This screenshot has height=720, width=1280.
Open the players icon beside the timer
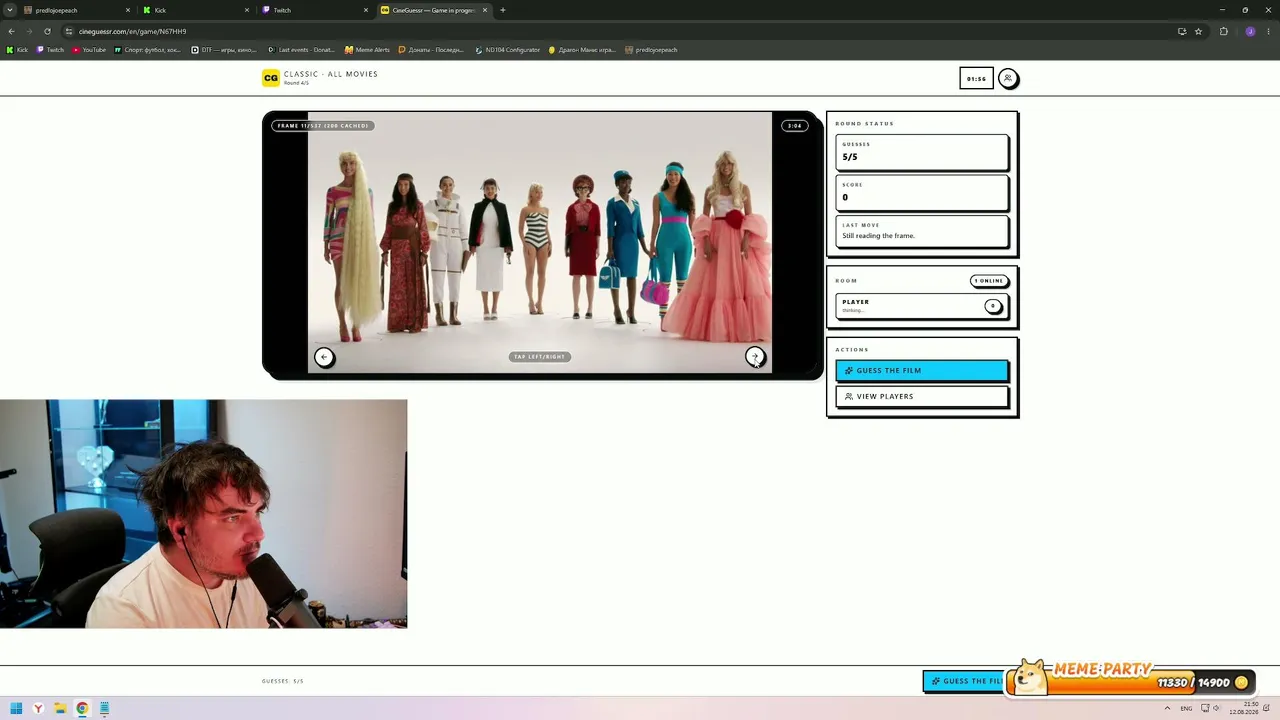pos(1008,78)
